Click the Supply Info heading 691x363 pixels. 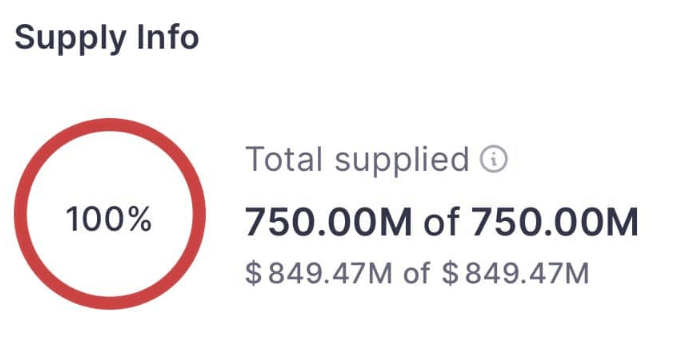(107, 38)
